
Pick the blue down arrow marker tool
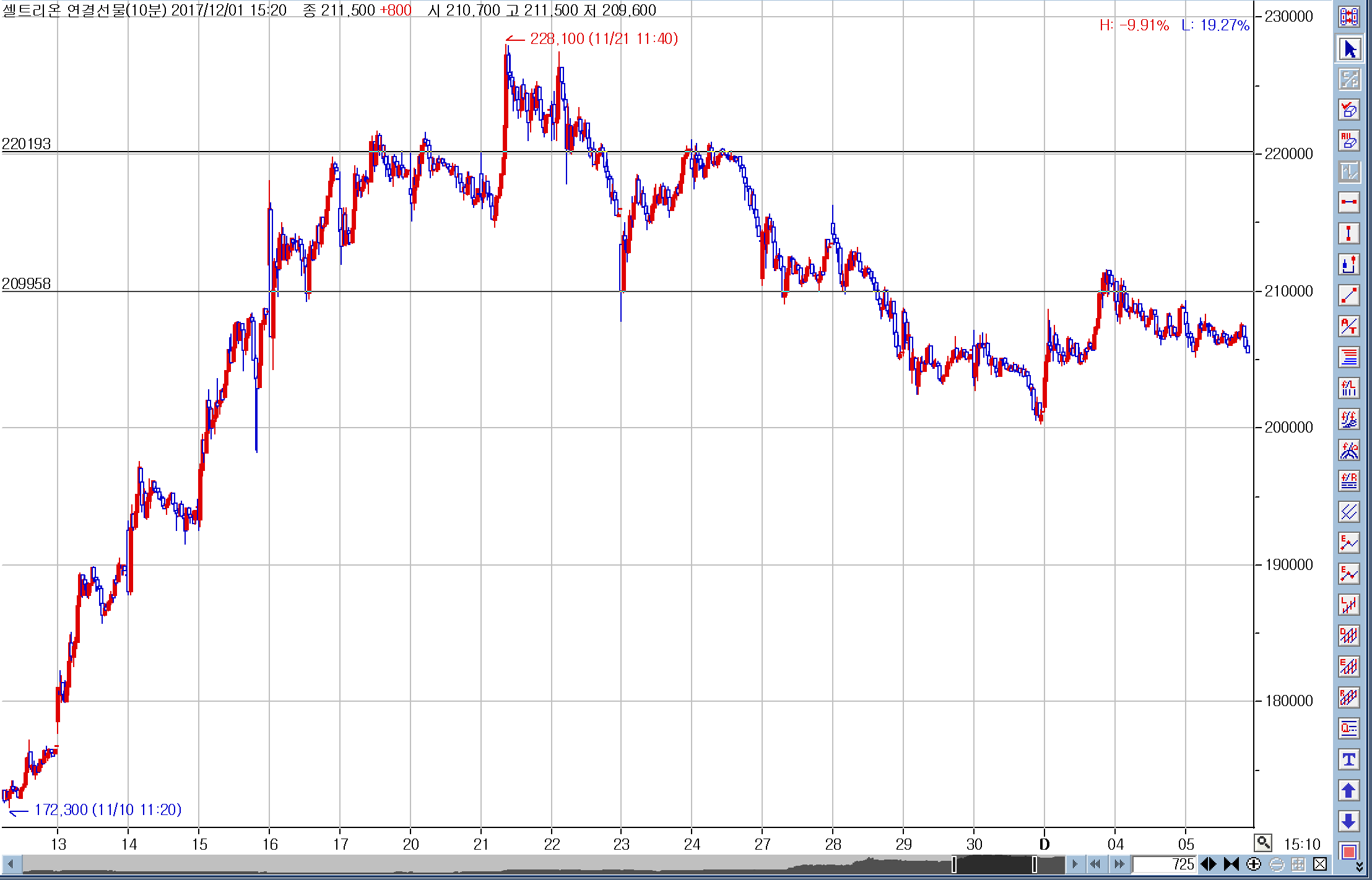(1349, 821)
